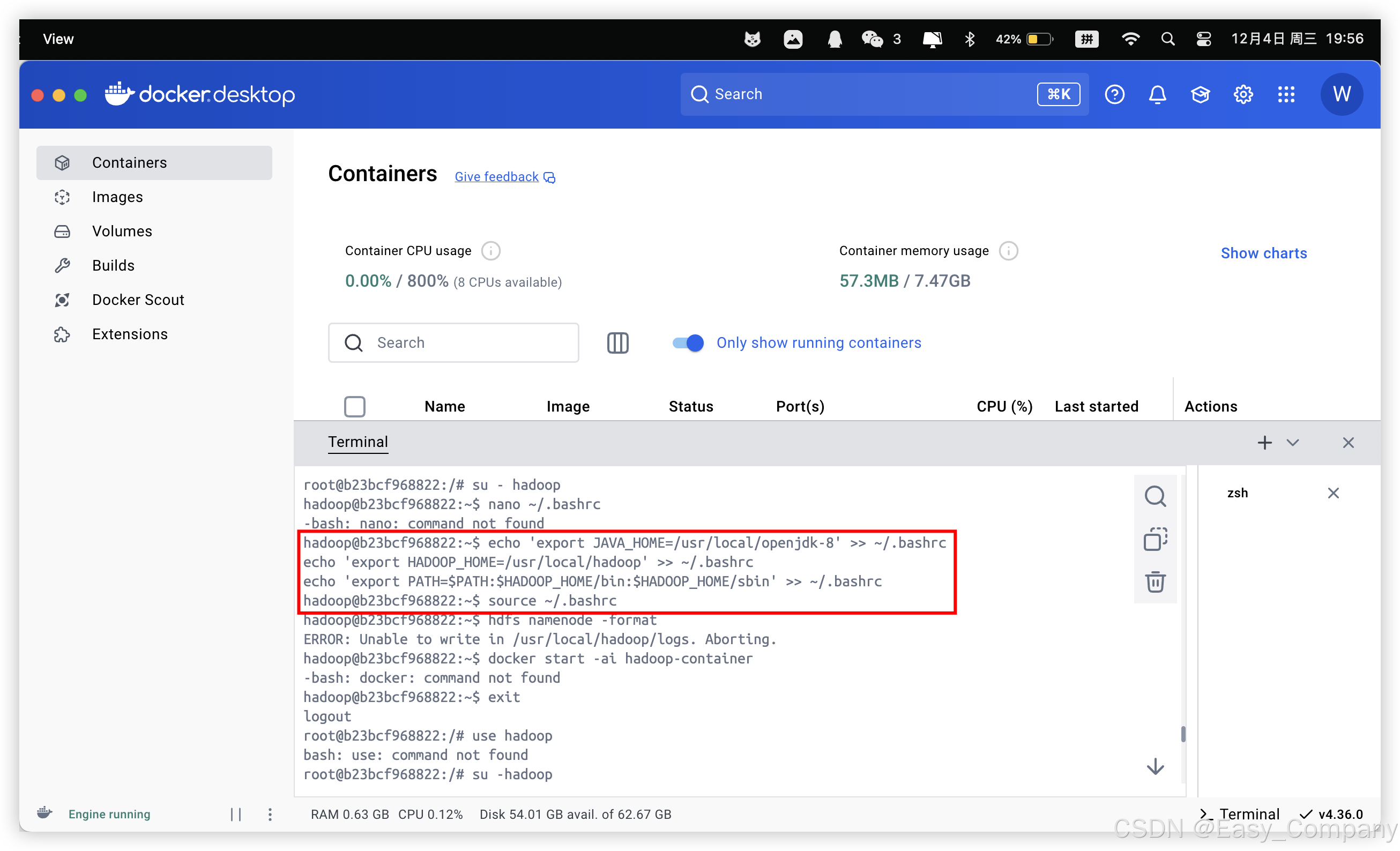Viewport: 1400px width, 851px height.
Task: Sort by Name column header
Action: 444,406
